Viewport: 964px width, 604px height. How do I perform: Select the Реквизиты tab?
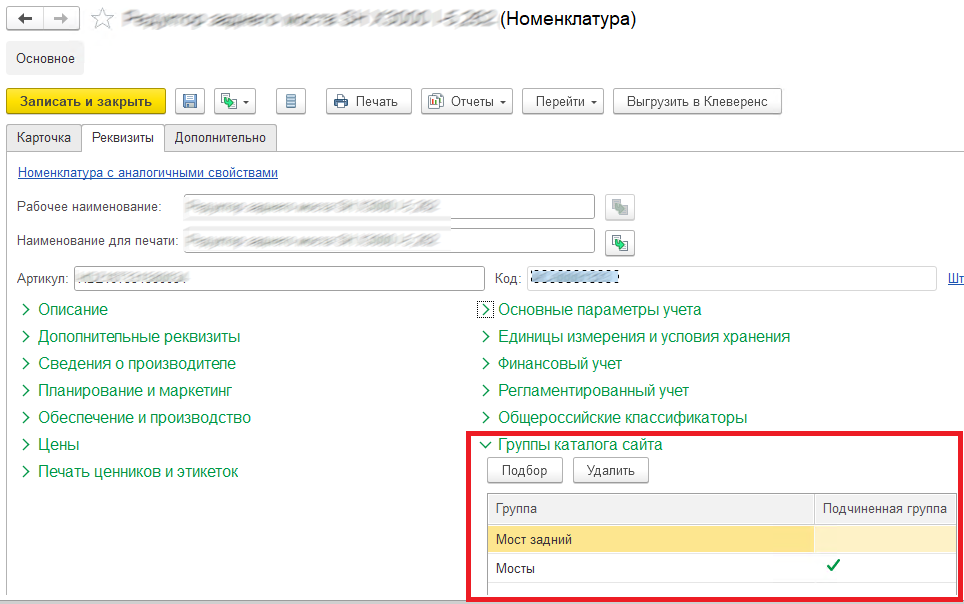tap(123, 138)
